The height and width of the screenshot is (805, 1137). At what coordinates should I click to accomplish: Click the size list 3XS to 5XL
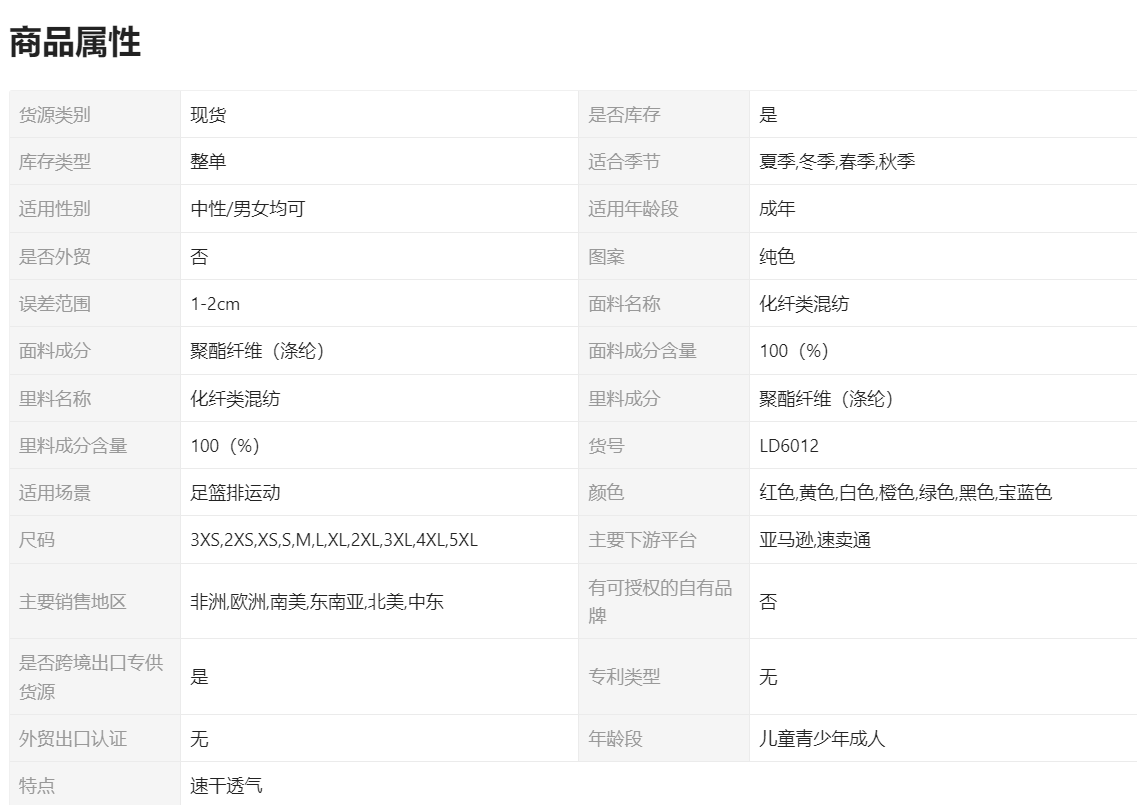tap(334, 540)
